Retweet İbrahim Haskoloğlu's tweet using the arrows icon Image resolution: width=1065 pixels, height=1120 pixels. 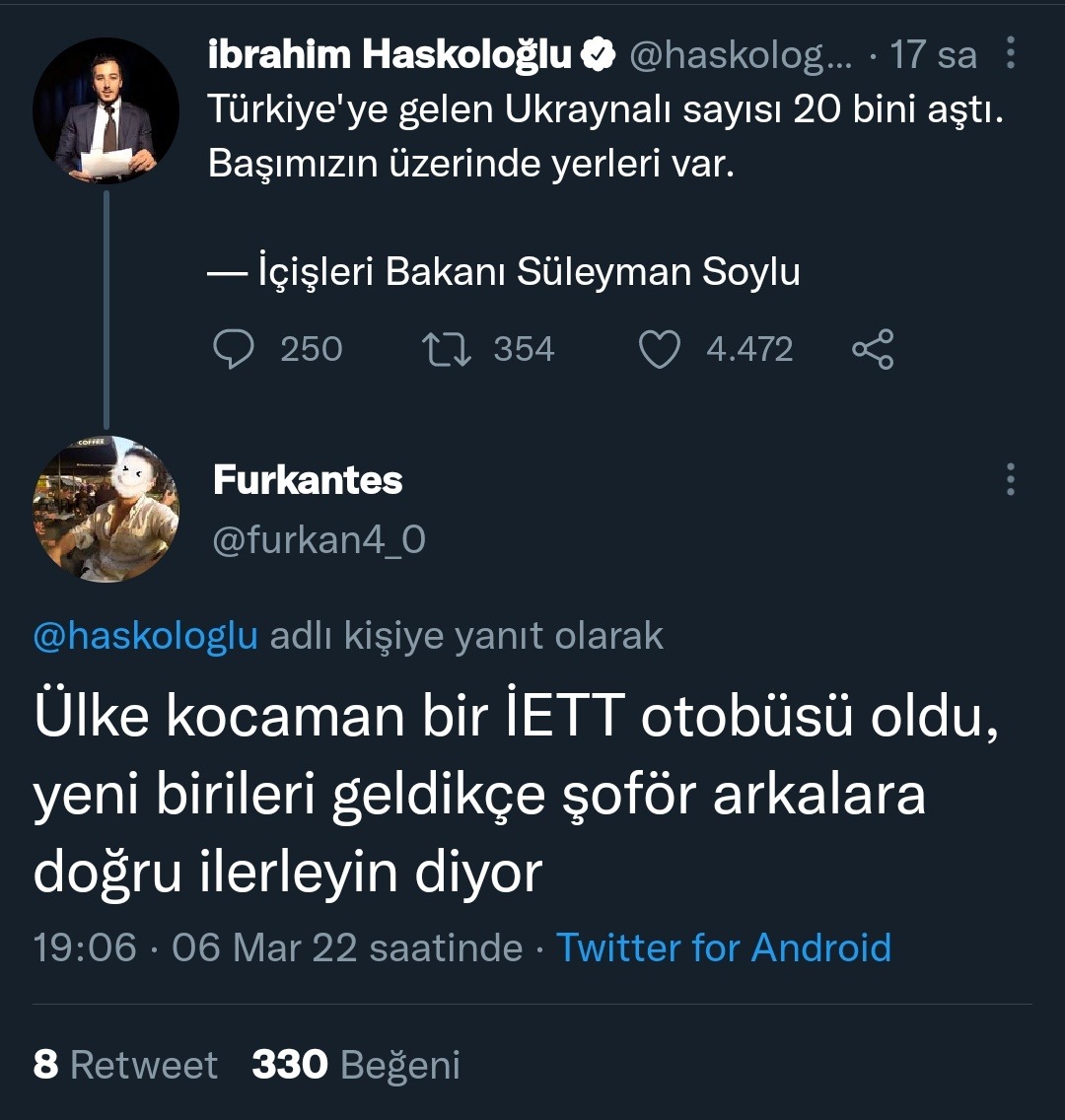coord(447,349)
